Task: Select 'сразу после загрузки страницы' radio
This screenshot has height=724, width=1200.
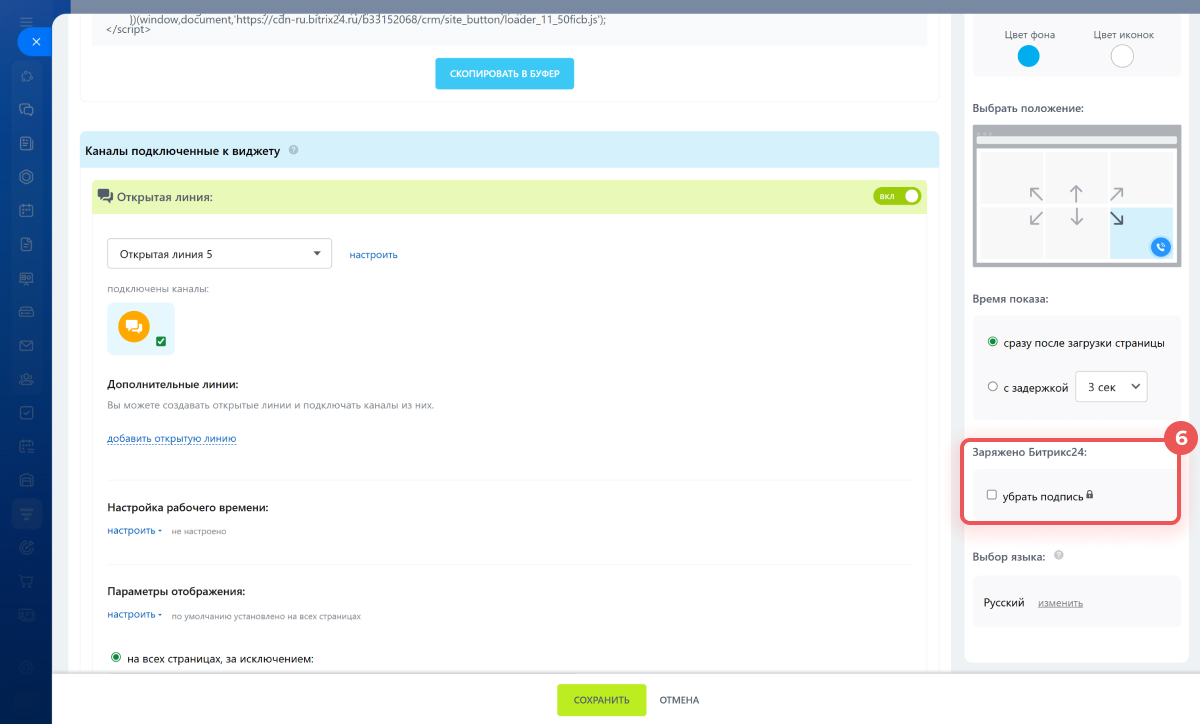Action: (x=993, y=342)
